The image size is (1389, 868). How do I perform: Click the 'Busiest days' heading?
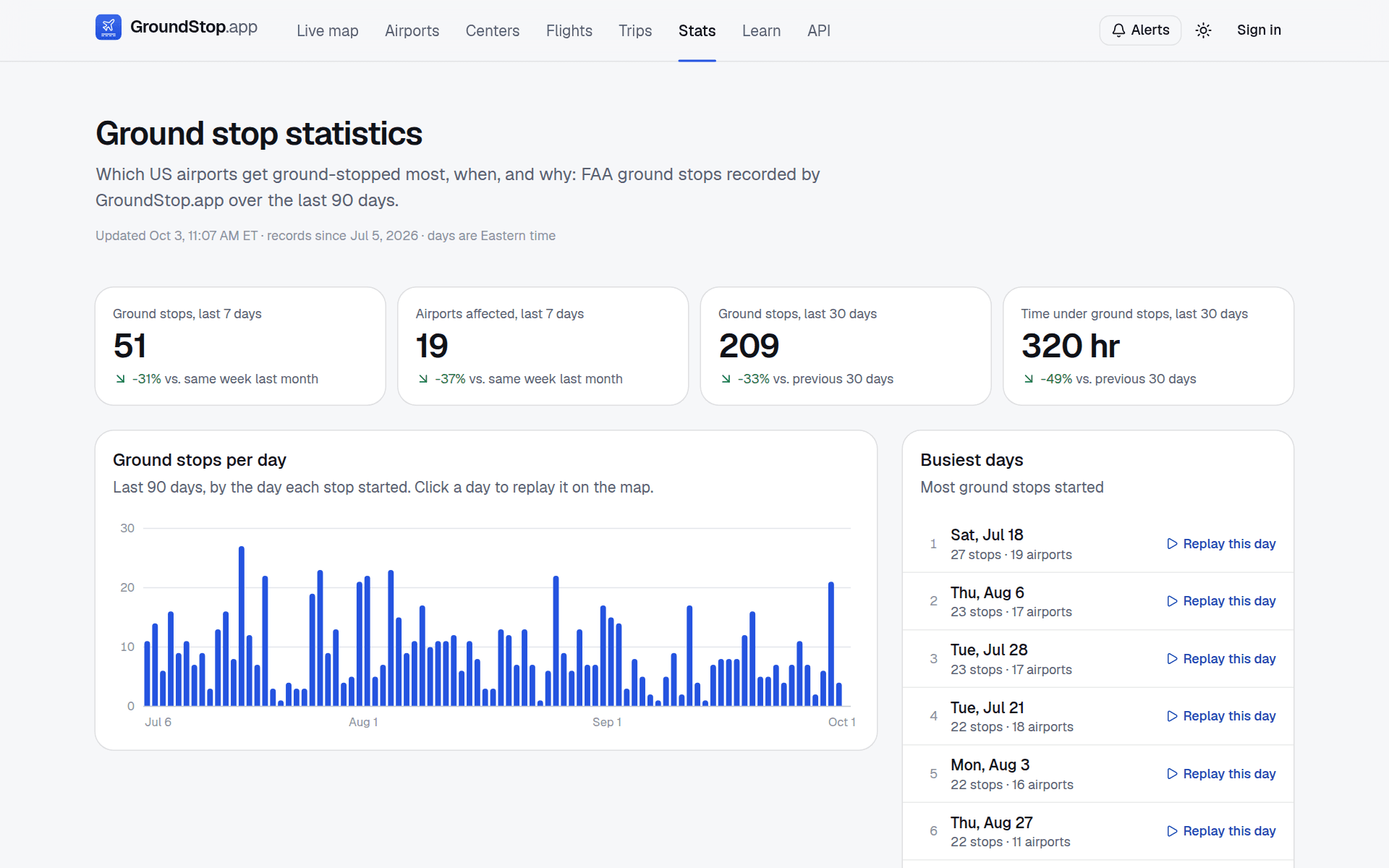[972, 460]
